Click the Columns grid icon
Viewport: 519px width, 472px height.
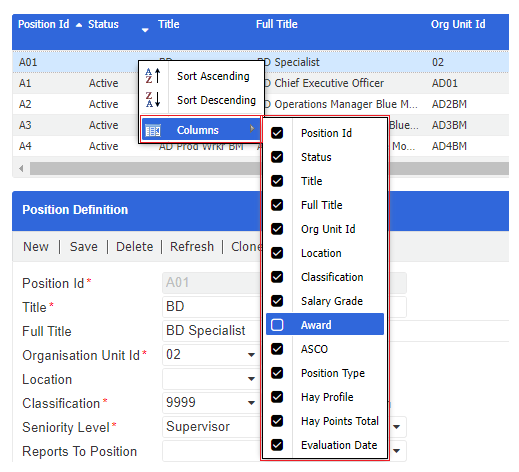153,130
